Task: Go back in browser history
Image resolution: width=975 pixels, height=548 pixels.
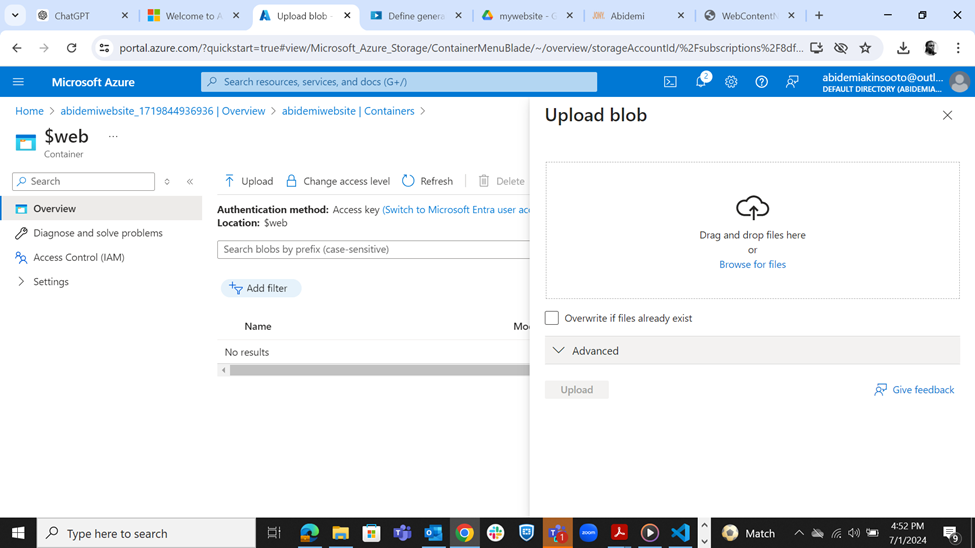Action: tap(17, 48)
